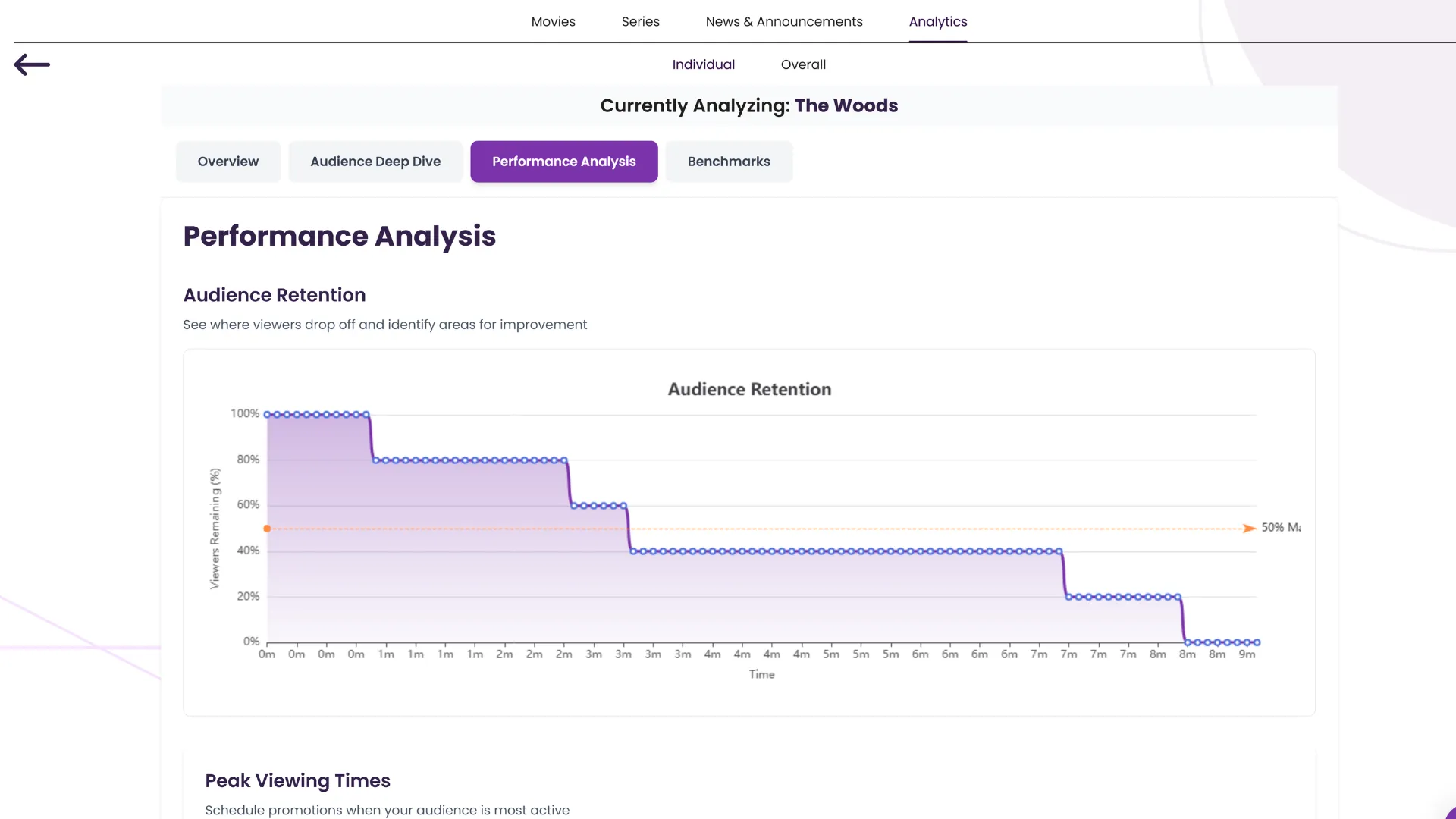Navigate to the Movies section

553,21
